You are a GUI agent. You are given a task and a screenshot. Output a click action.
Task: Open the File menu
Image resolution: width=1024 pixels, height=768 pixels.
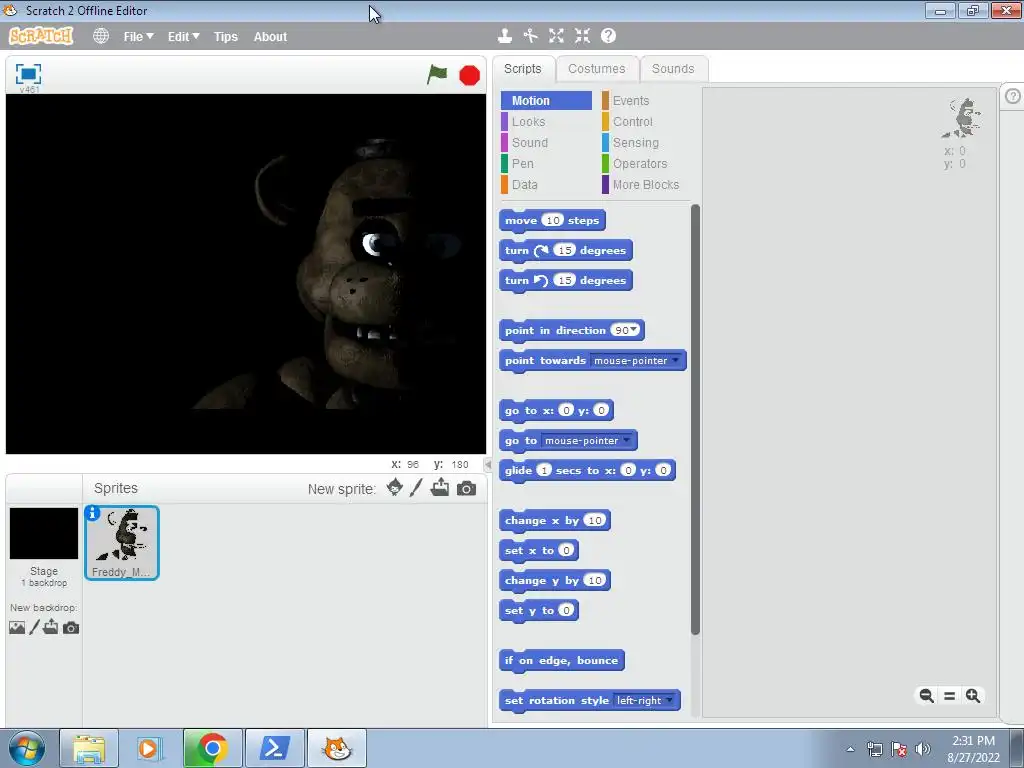coord(138,37)
